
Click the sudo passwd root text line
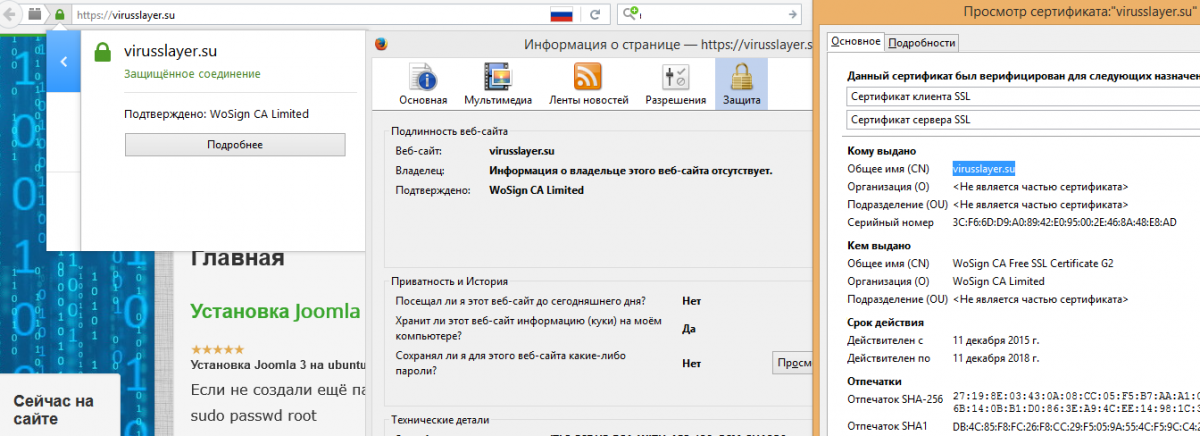254,415
